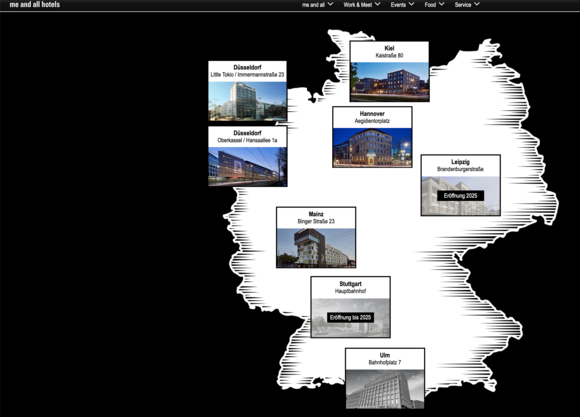
Task: Click the Leipzig Brandenburgerstraße card heading
Action: [461, 165]
